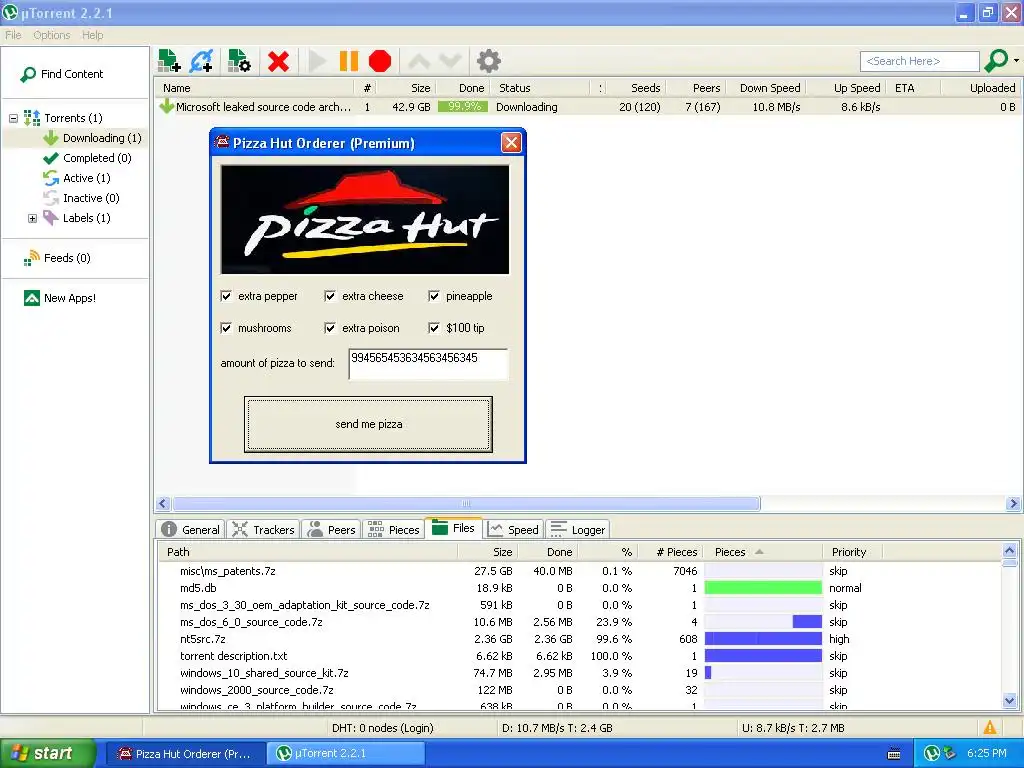Uncheck the $100 tip checkbox
Viewport: 1024px width, 768px height.
434,328
